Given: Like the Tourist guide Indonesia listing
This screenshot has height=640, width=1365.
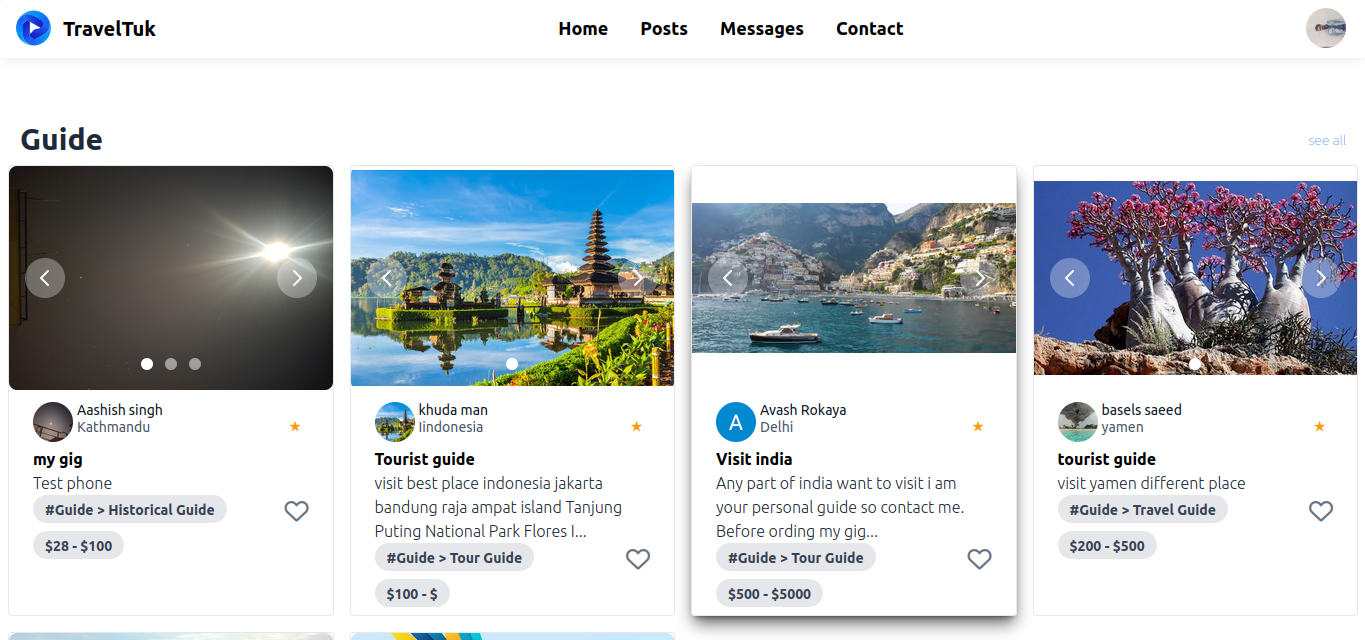Looking at the screenshot, I should point(638,559).
